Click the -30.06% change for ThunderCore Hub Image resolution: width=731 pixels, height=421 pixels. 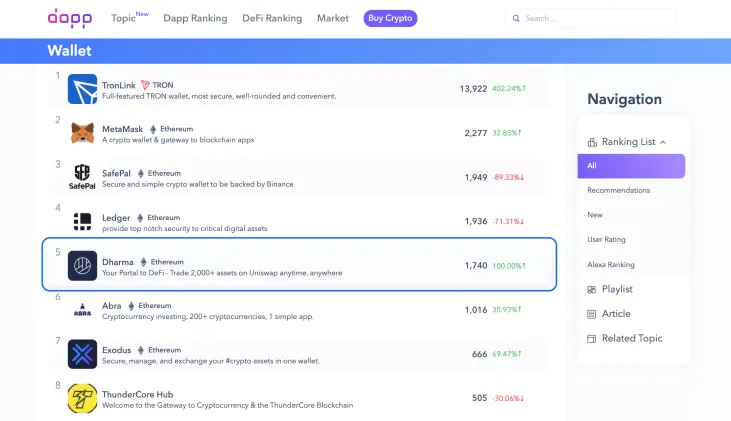click(x=508, y=398)
